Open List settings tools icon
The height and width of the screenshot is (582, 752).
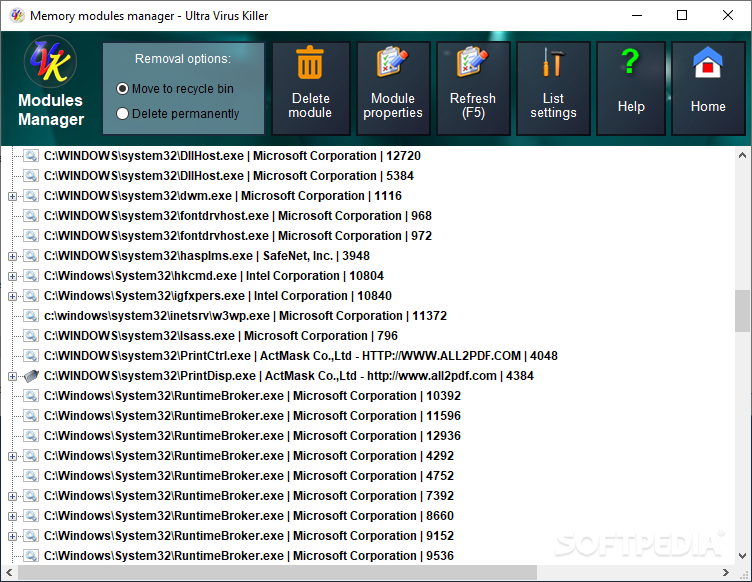(x=552, y=62)
